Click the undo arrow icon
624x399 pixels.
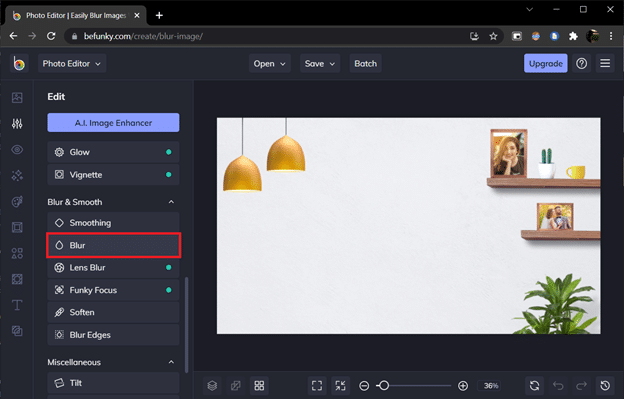(558, 385)
